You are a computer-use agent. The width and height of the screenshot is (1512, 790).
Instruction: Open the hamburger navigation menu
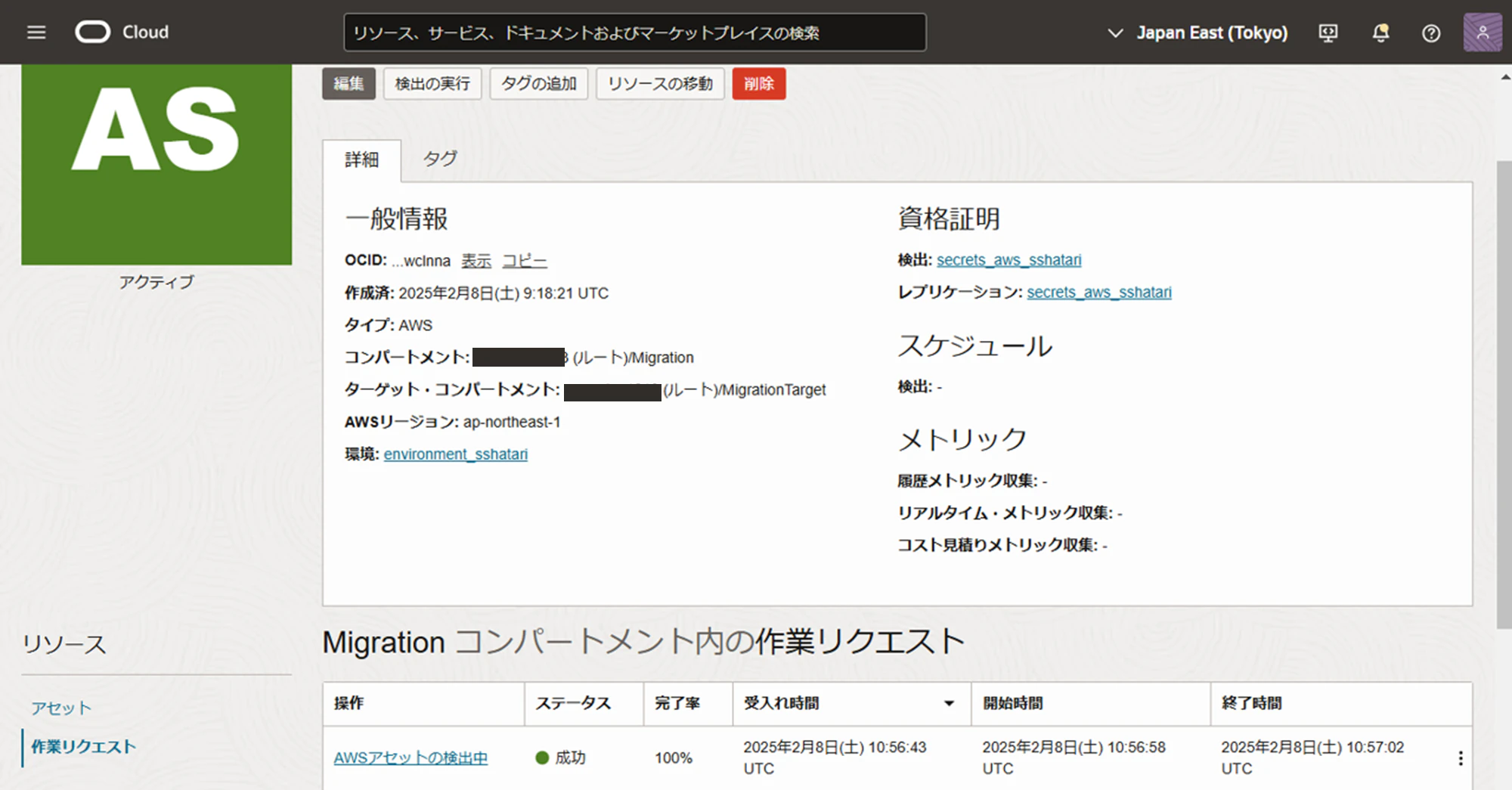[x=36, y=33]
